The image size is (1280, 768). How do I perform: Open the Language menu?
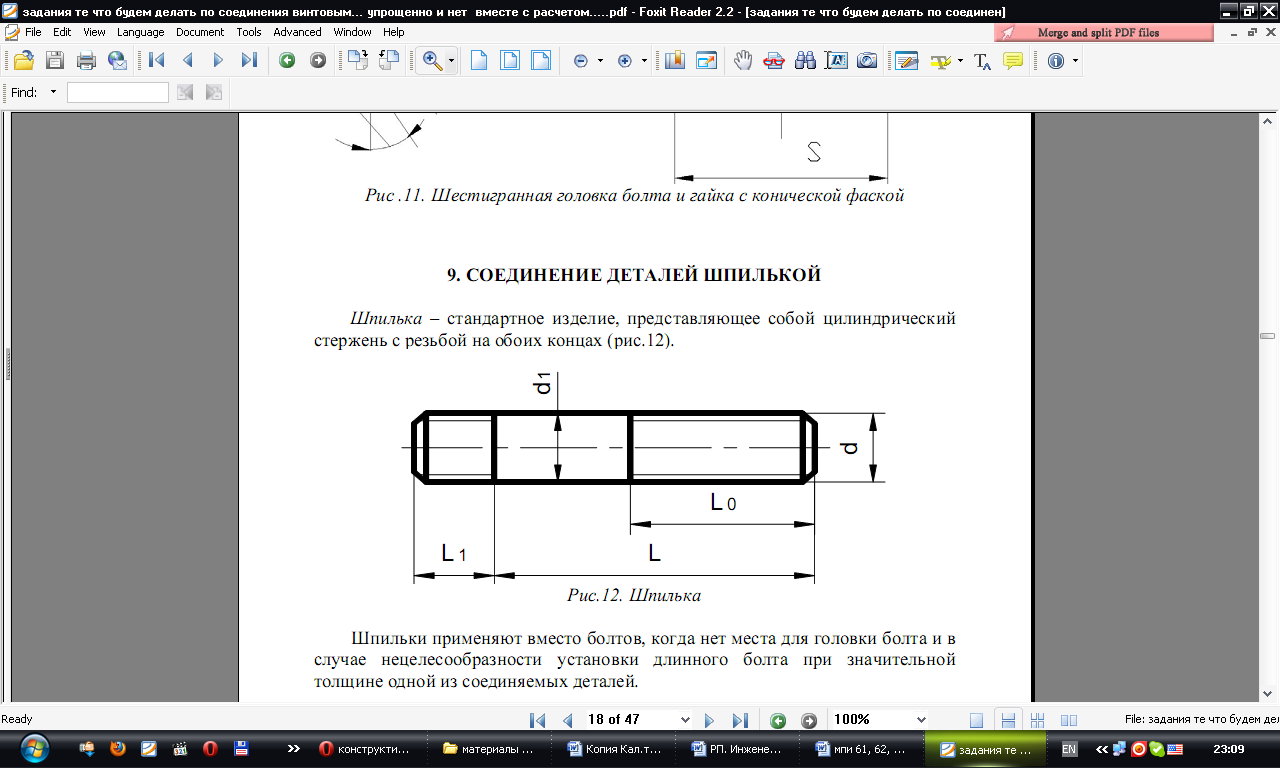[x=140, y=32]
